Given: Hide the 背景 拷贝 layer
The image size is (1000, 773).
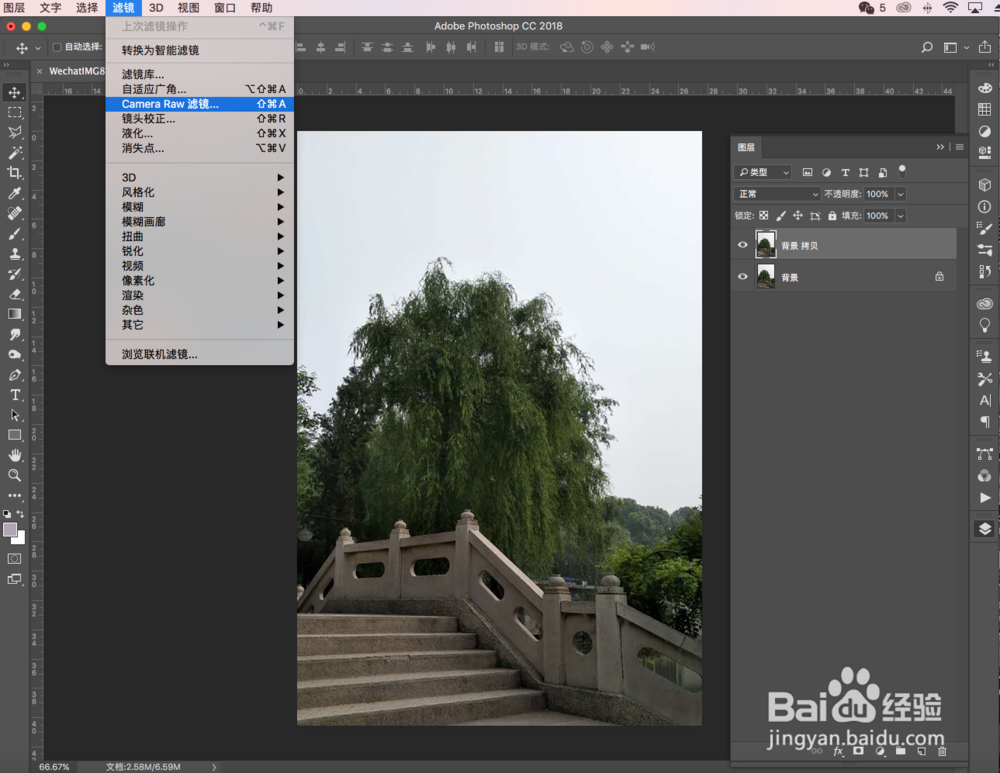Looking at the screenshot, I should [x=742, y=243].
